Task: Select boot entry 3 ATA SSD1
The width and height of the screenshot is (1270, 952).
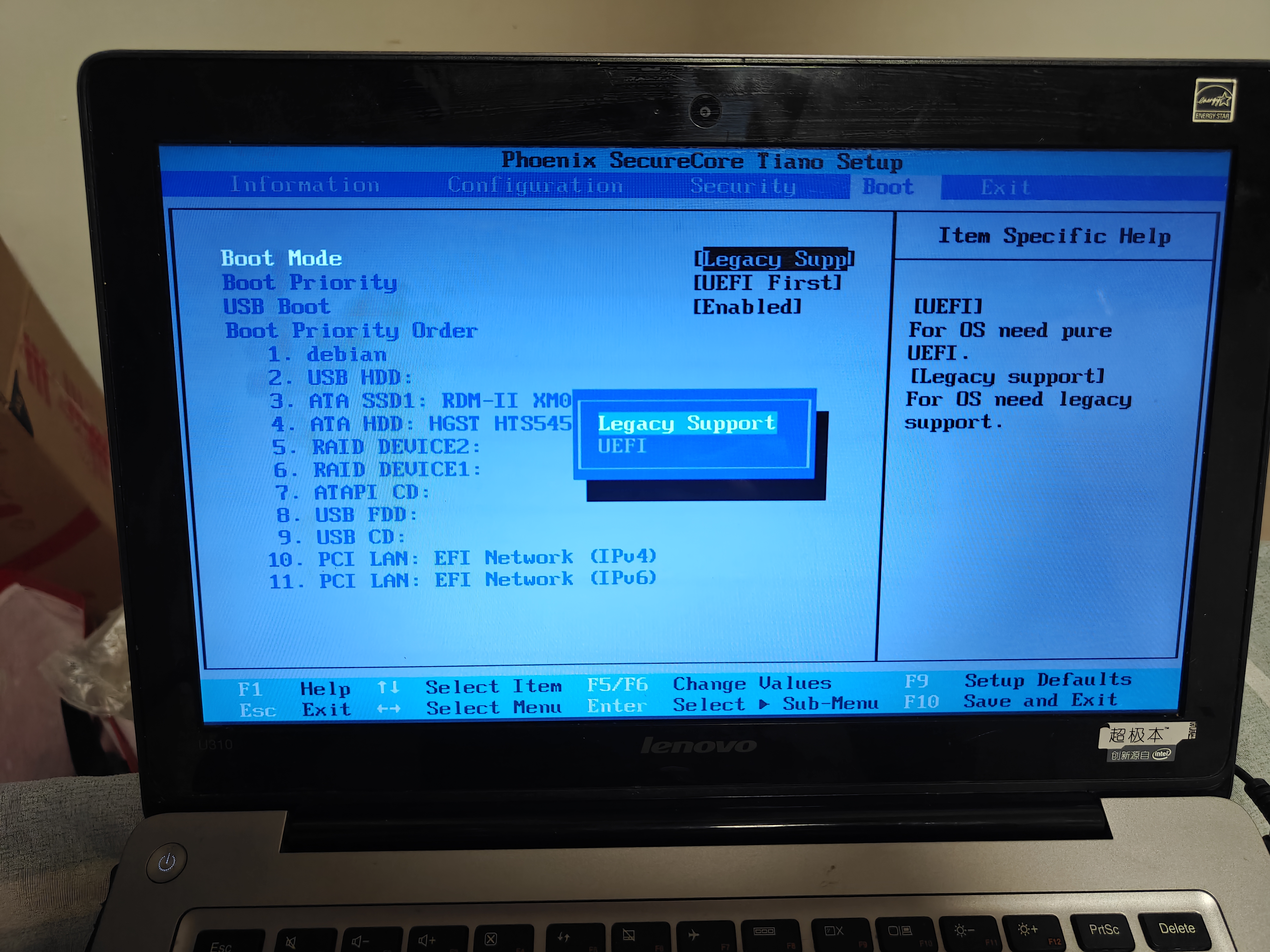Action: [x=420, y=400]
